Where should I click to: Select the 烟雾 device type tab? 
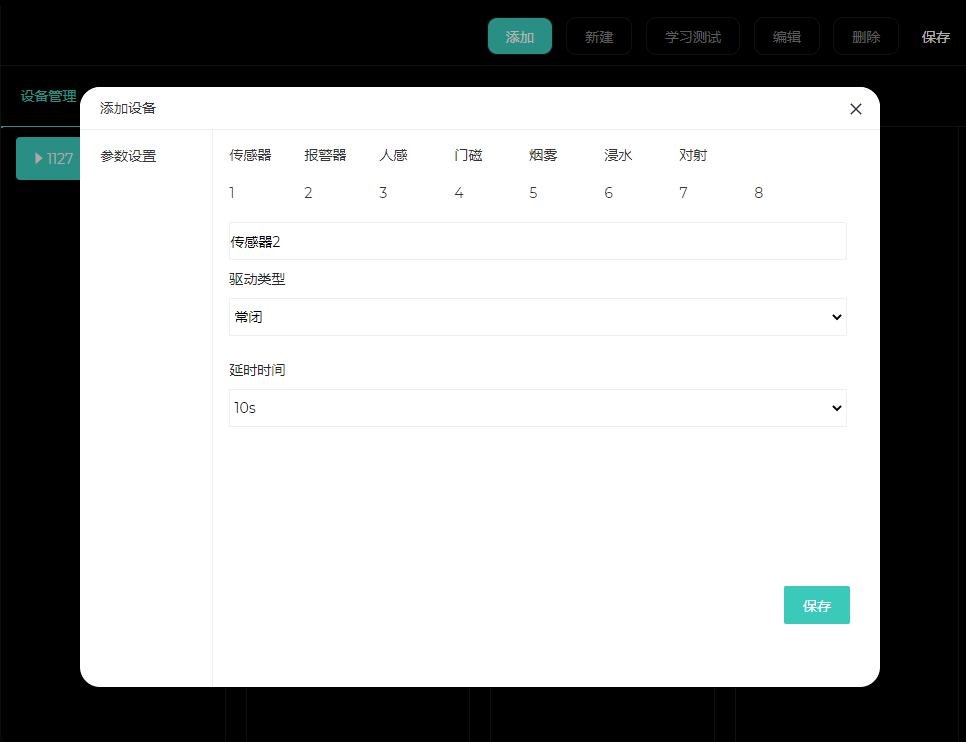[x=543, y=155]
